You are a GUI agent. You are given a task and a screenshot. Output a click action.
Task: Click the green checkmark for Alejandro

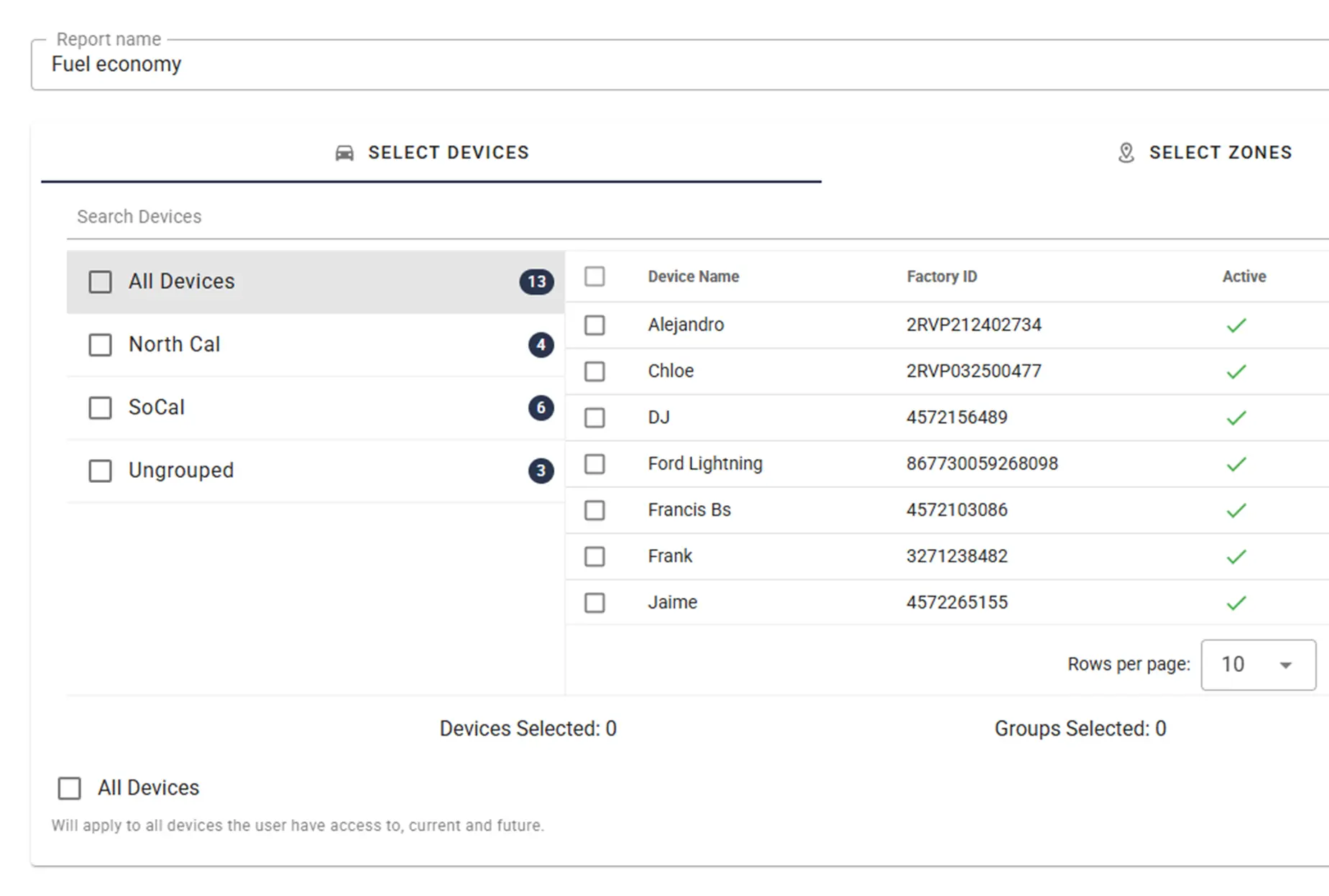click(x=1237, y=325)
